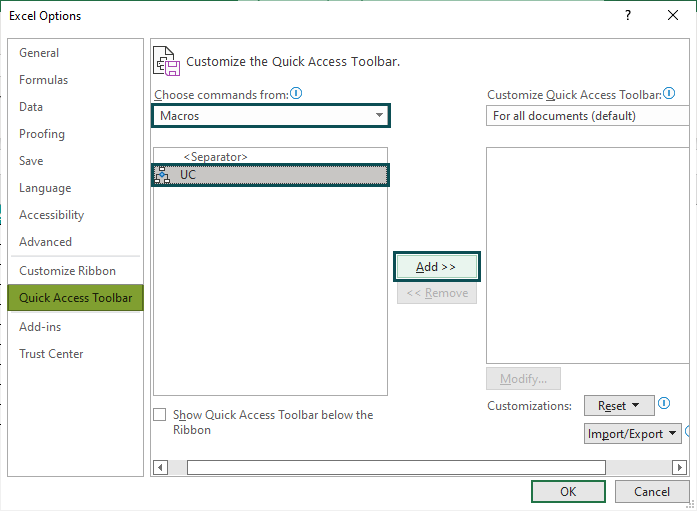Screen dimensions: 697x511
Task: Select the <Separator> list entry
Action: coord(270,157)
